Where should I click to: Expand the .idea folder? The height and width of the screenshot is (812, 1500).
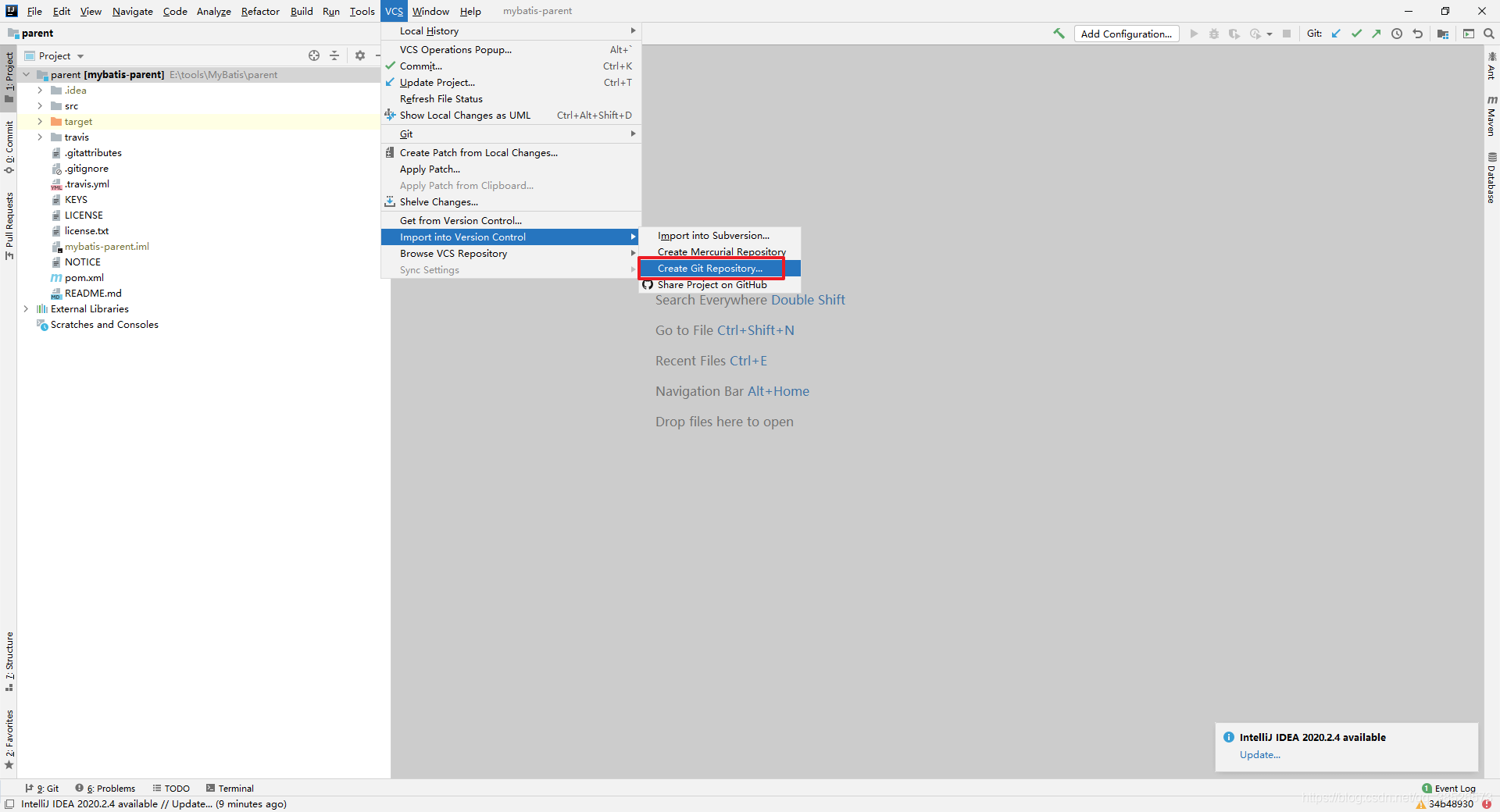pos(40,91)
